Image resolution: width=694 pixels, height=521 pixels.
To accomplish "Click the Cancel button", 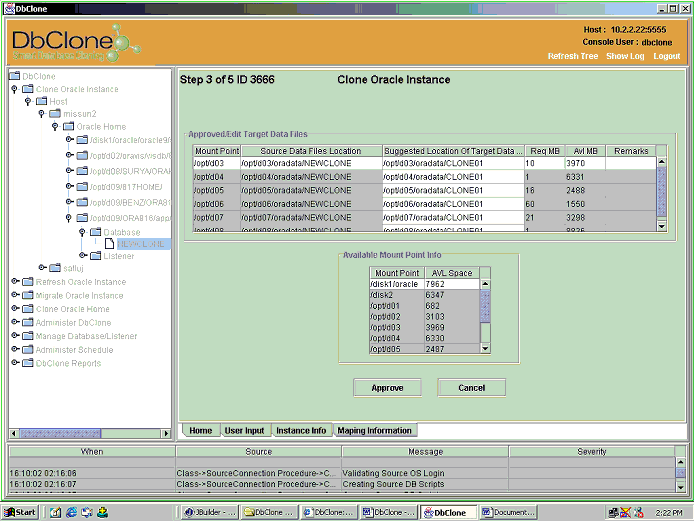I will pyautogui.click(x=471, y=388).
